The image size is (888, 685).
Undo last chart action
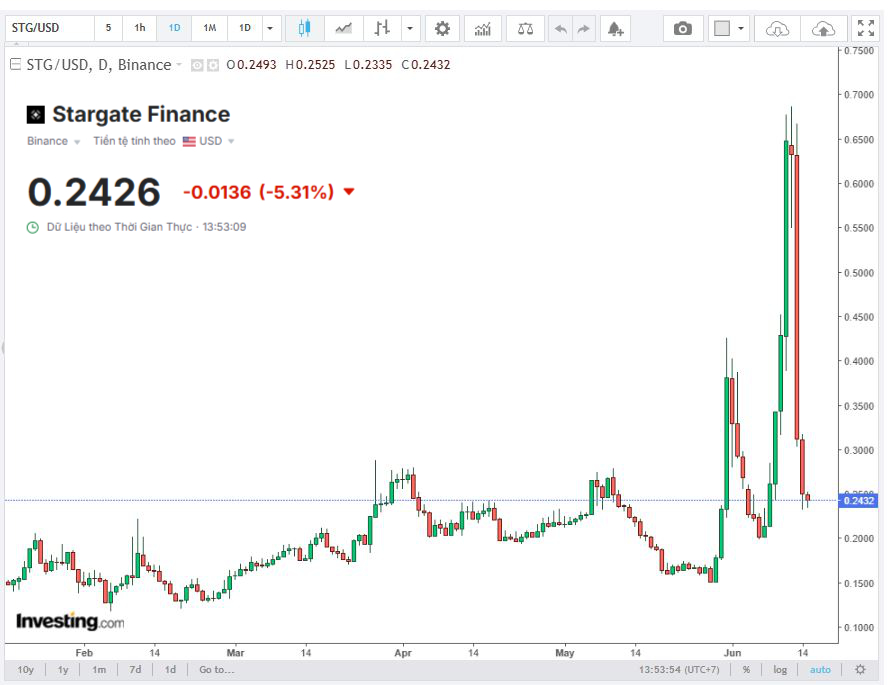pyautogui.click(x=561, y=28)
